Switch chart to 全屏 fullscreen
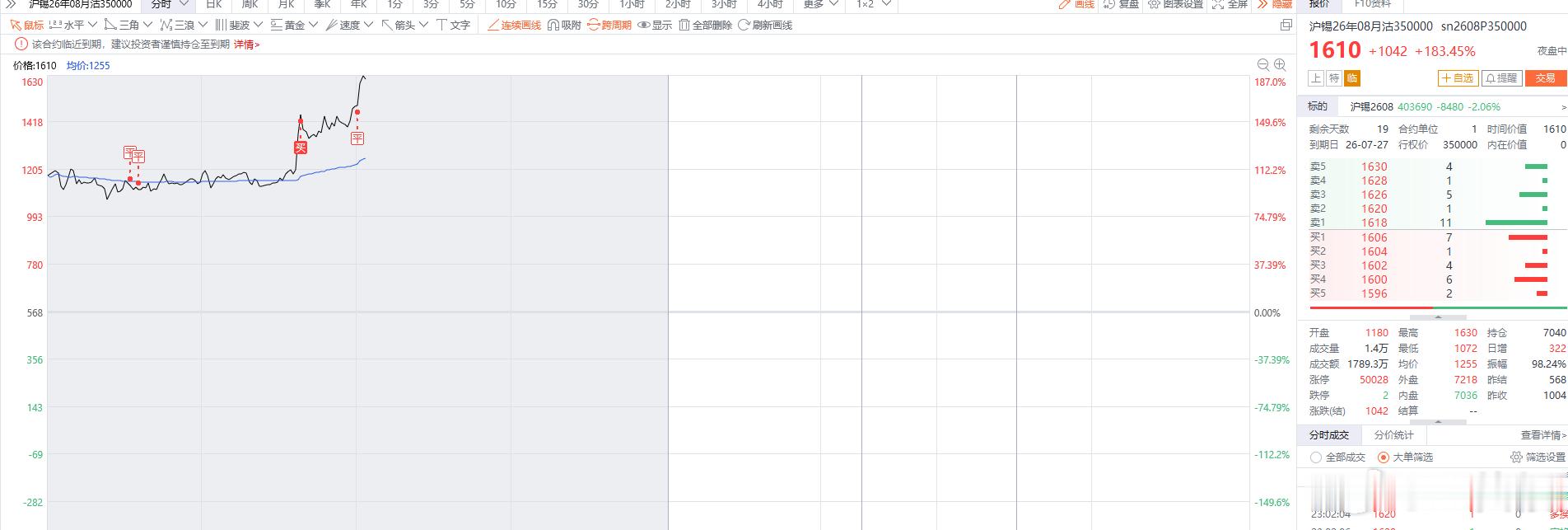 pos(1230,4)
